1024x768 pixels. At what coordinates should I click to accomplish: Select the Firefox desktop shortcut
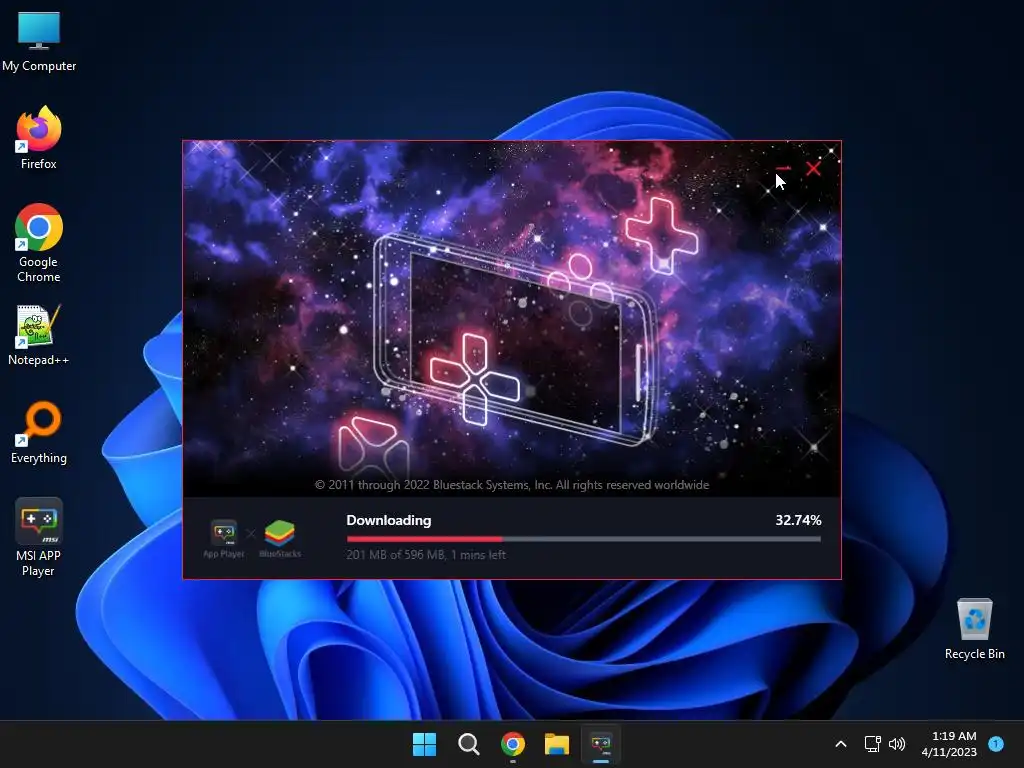point(39,138)
